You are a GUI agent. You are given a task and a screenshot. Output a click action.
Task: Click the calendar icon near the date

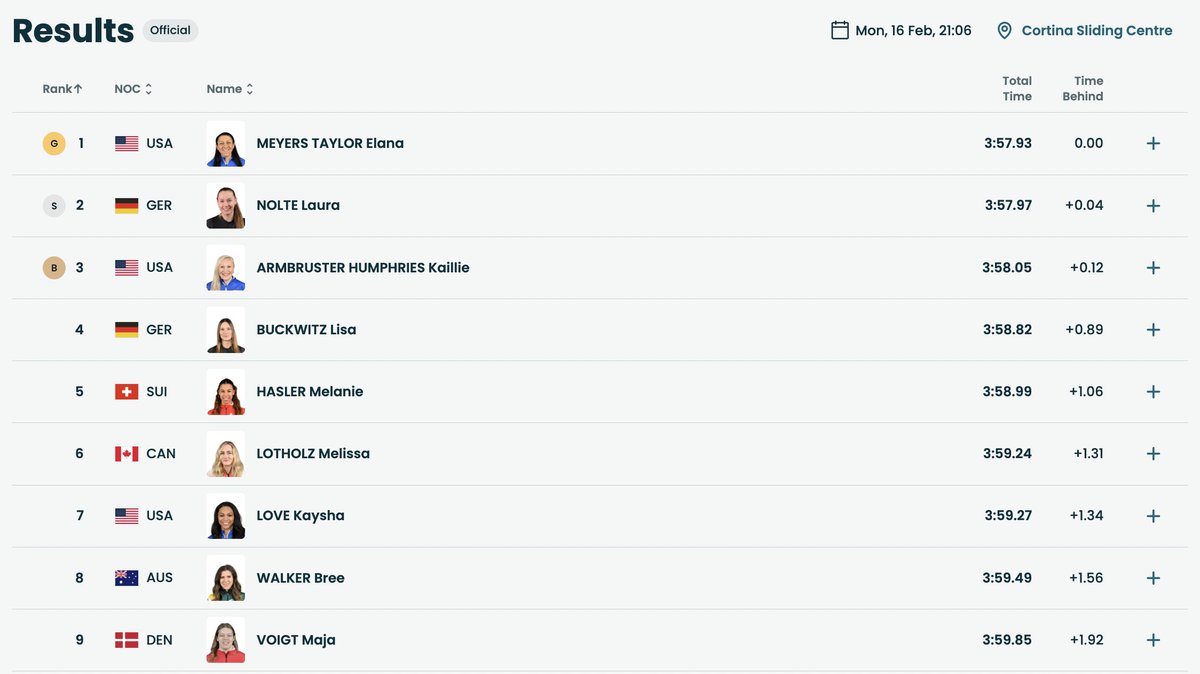click(x=840, y=30)
